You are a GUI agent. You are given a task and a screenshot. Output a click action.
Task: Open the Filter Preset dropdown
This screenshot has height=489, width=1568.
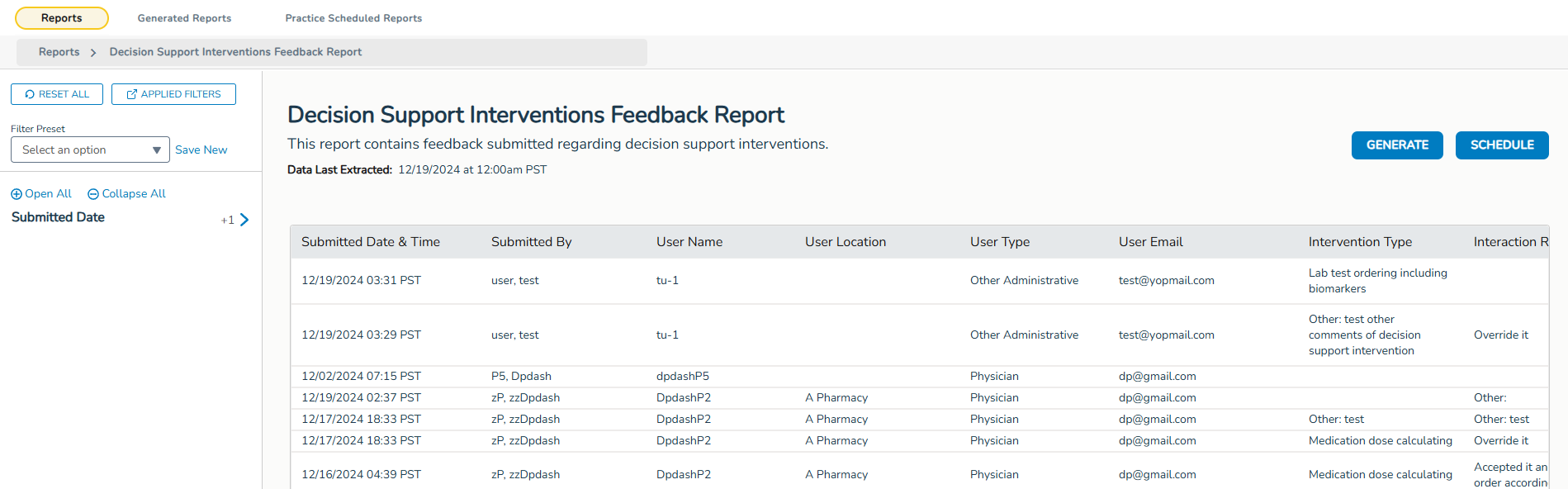81,150
